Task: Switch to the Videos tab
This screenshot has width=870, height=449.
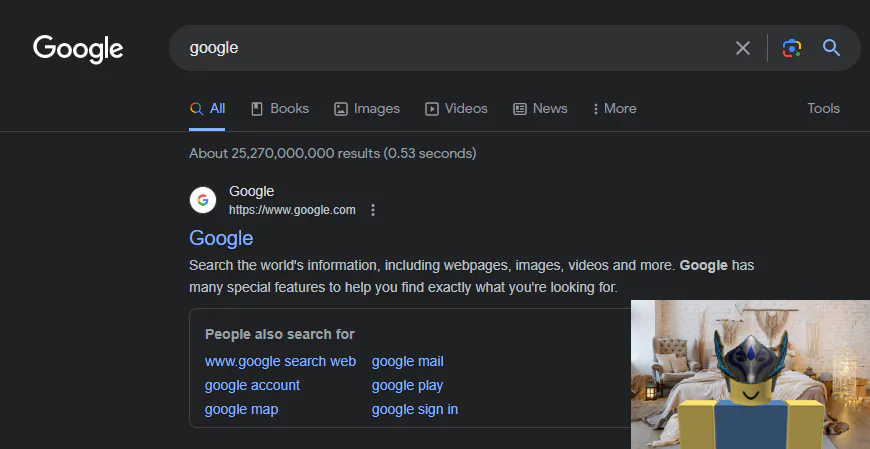Action: [456, 108]
